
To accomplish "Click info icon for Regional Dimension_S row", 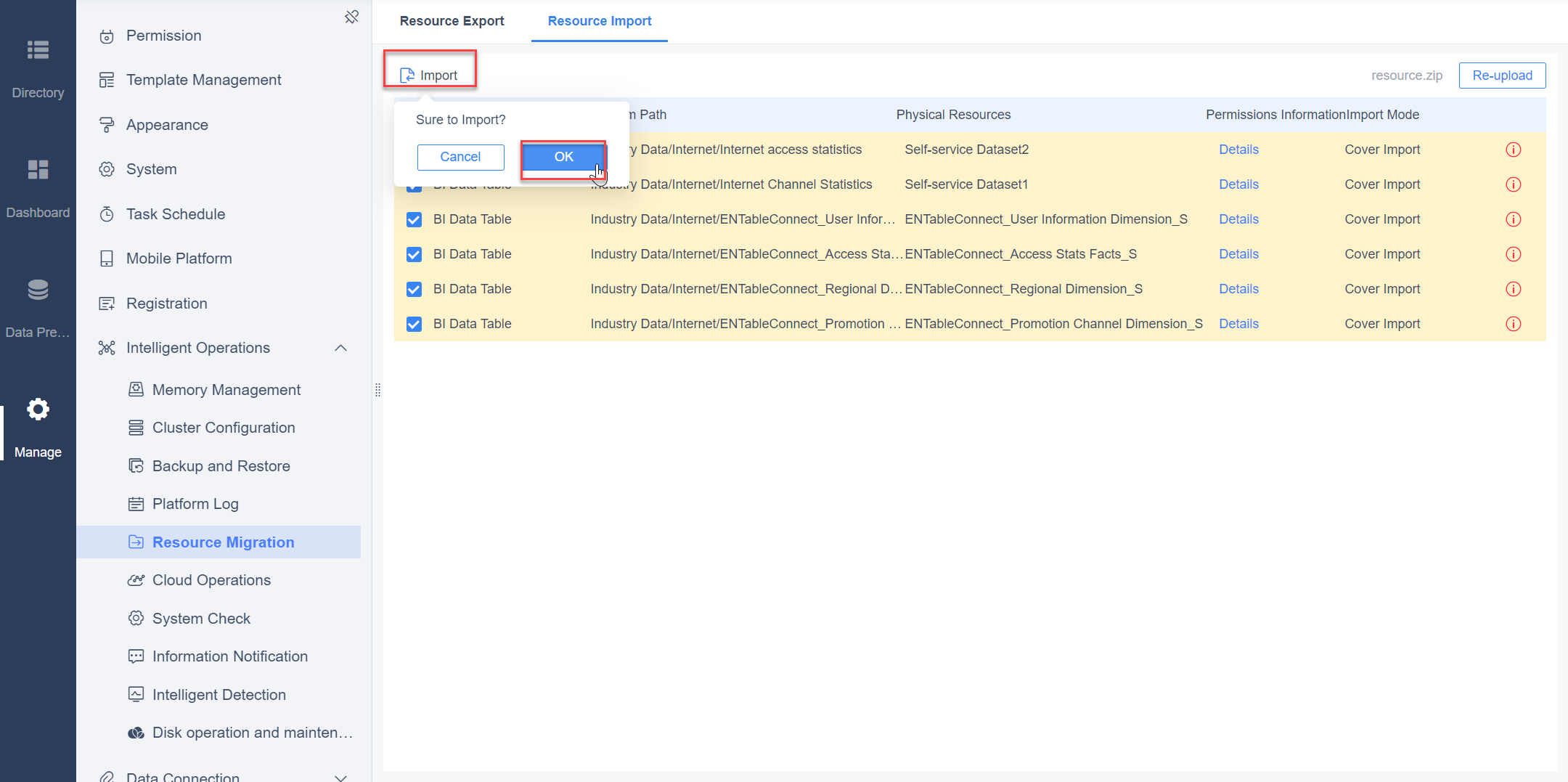I will (1514, 289).
